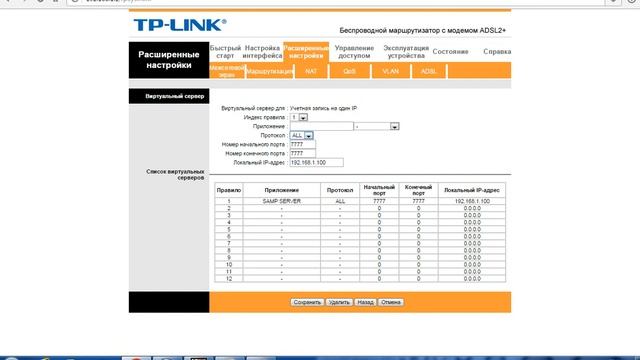Click the Конечный порт column header
The height and width of the screenshot is (360, 640).
click(418, 190)
